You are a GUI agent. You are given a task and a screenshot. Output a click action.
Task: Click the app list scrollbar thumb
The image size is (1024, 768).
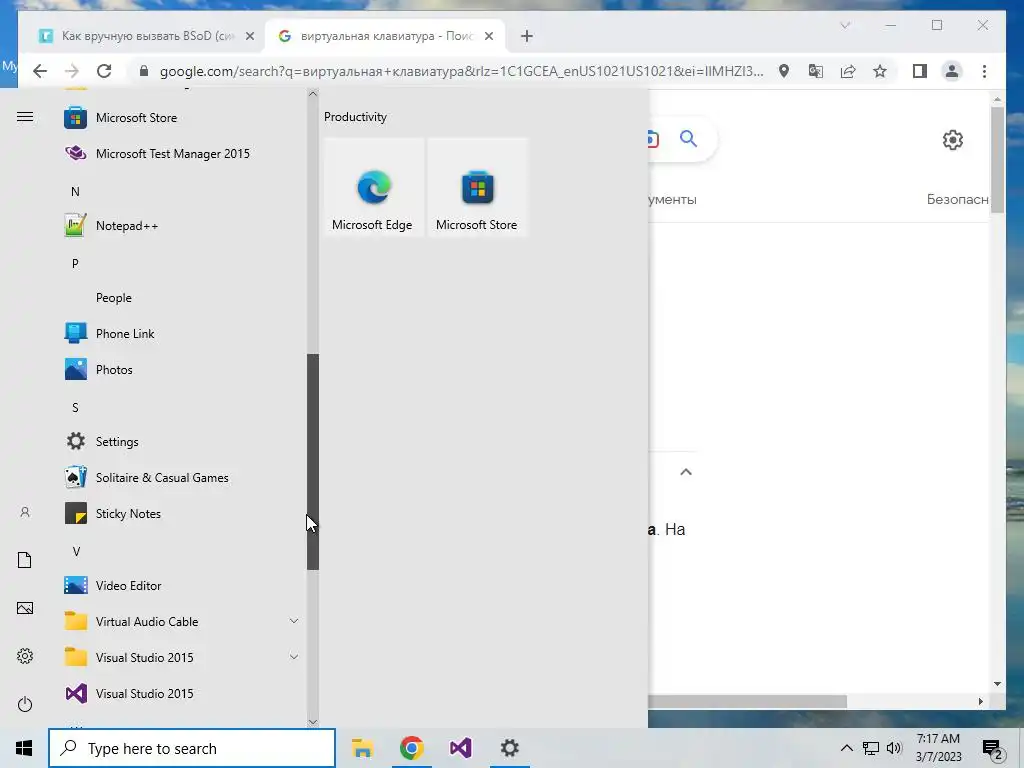[313, 462]
